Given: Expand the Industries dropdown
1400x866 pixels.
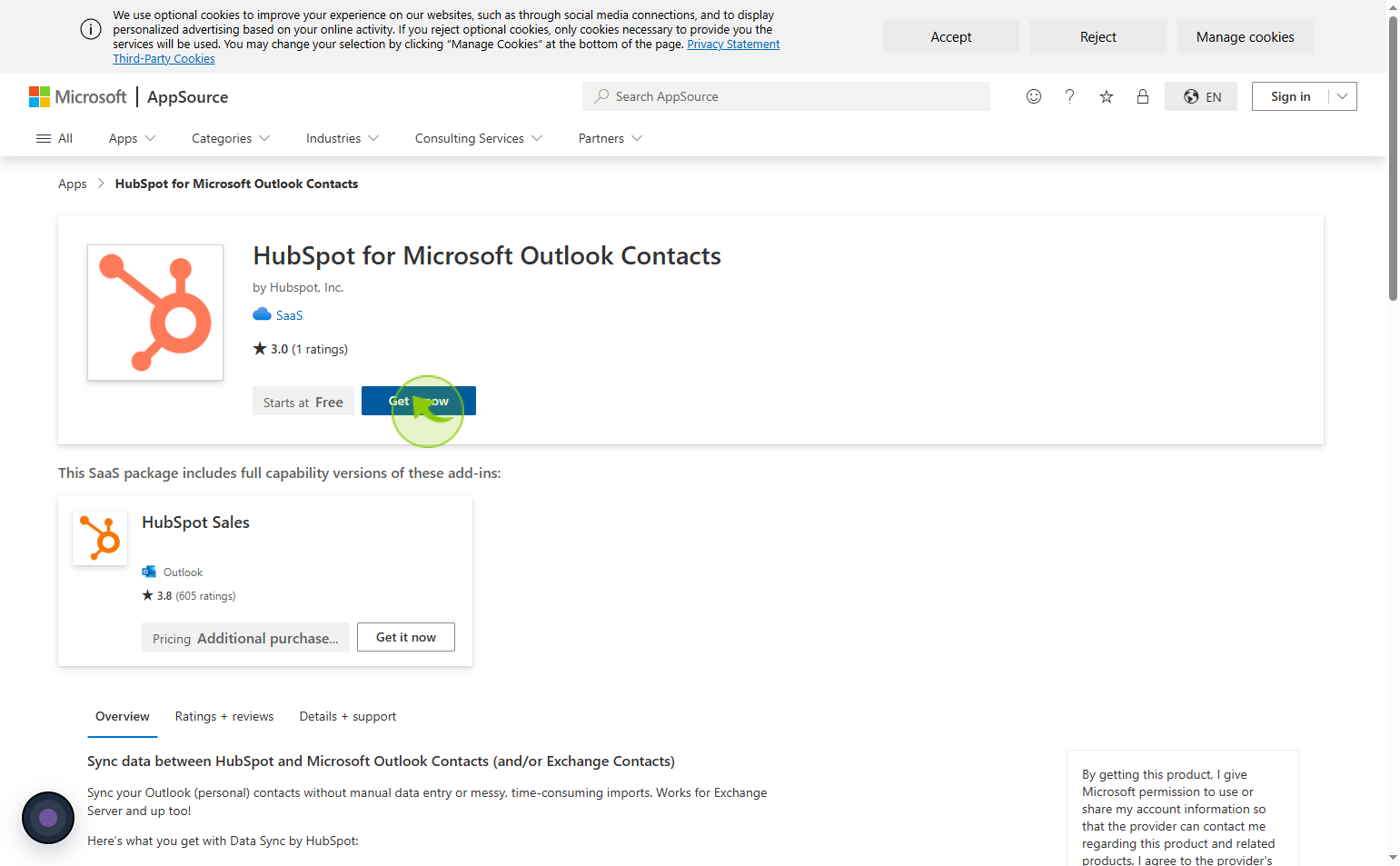Looking at the screenshot, I should coord(343,138).
